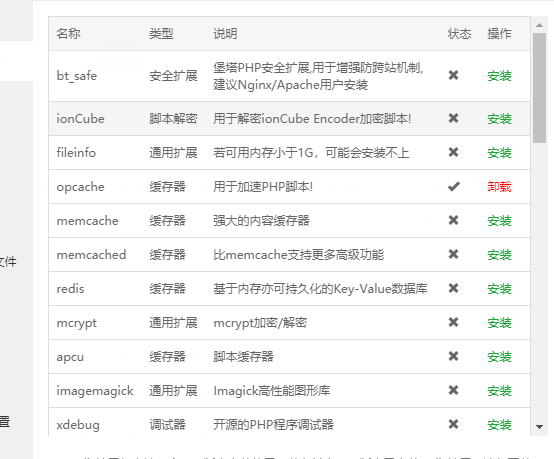Uninstall the opcache extension
This screenshot has height=459, width=554.
click(x=499, y=187)
